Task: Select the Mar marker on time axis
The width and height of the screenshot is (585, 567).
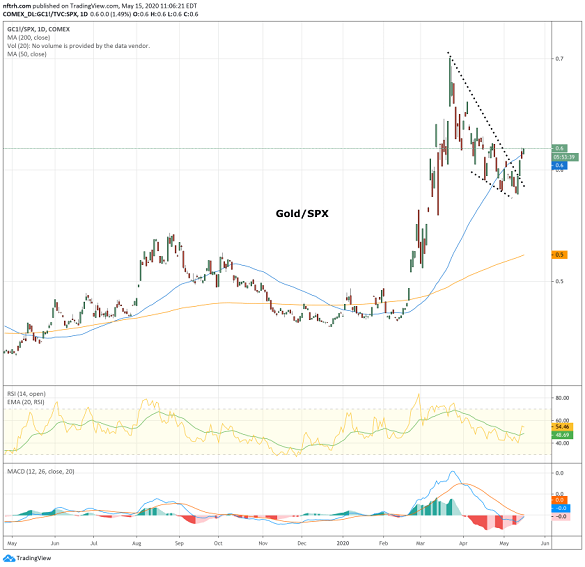Action: (420, 543)
